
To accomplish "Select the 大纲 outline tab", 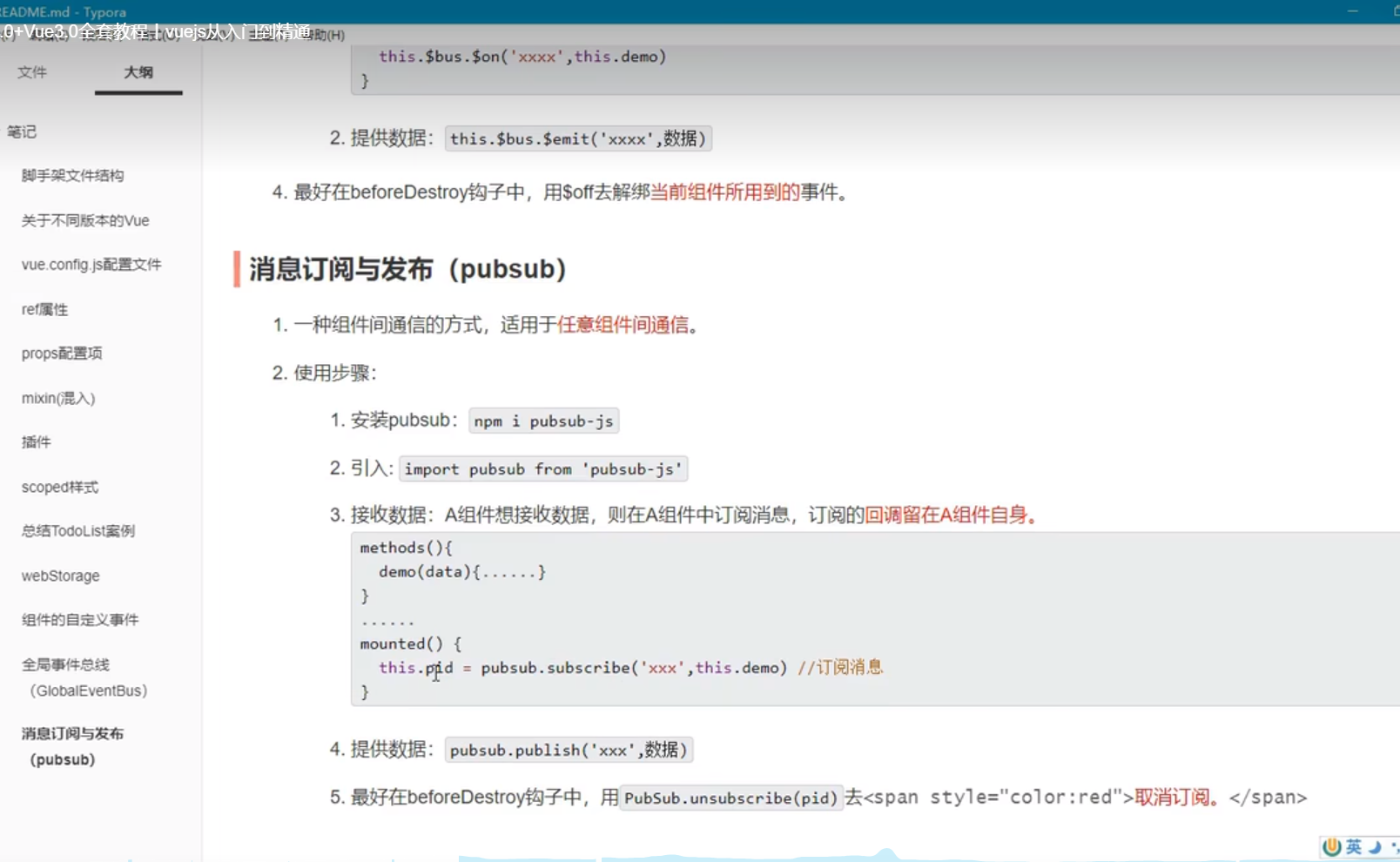I will click(x=138, y=72).
